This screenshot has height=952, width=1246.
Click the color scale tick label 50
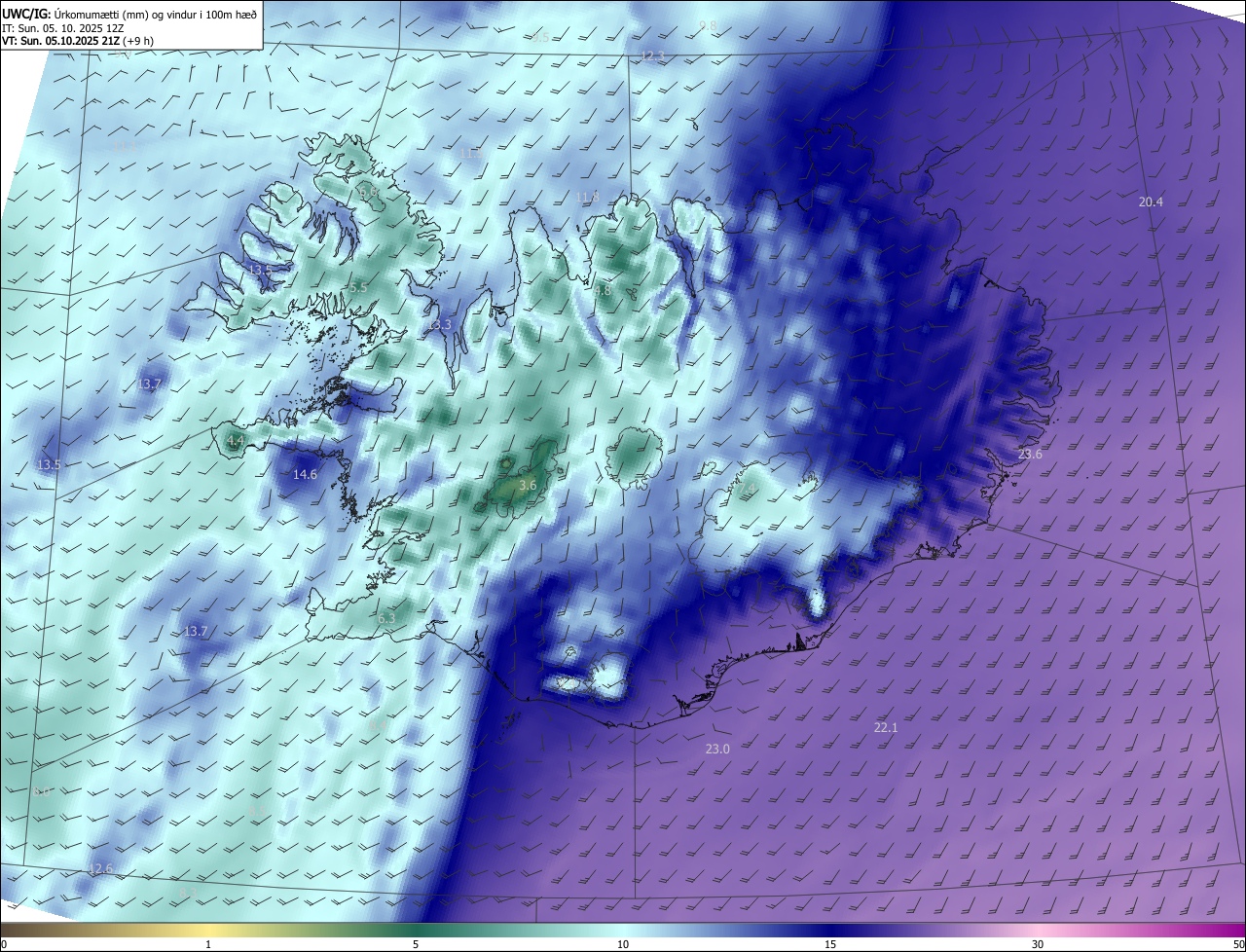(x=1238, y=944)
